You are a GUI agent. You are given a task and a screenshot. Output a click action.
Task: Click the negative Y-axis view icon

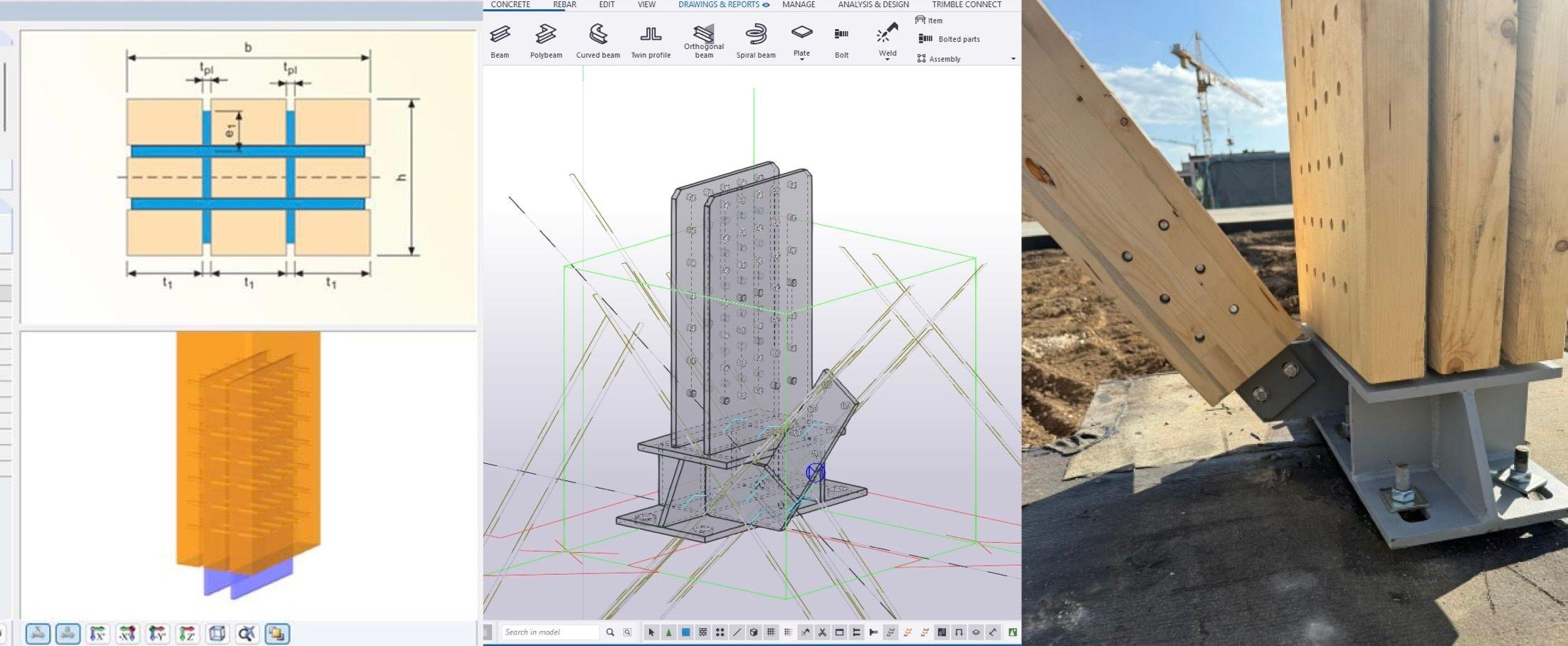pos(157,633)
